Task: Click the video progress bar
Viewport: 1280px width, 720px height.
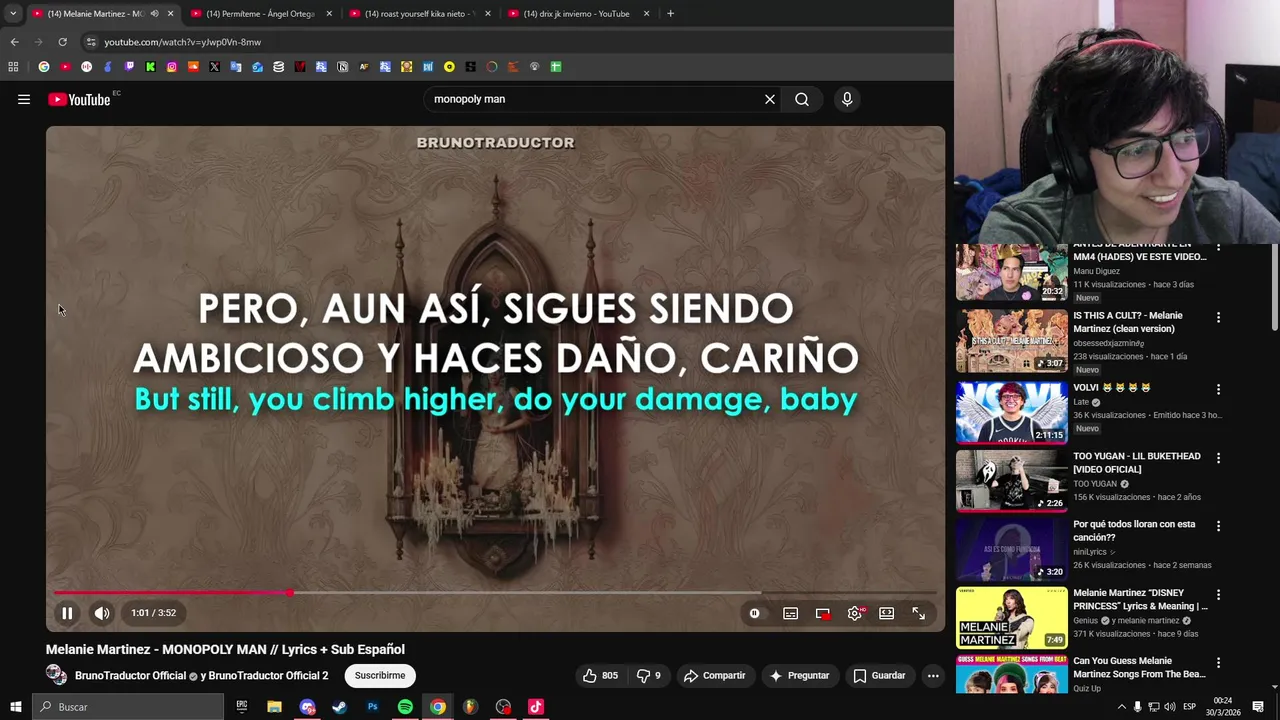Action: coord(495,593)
